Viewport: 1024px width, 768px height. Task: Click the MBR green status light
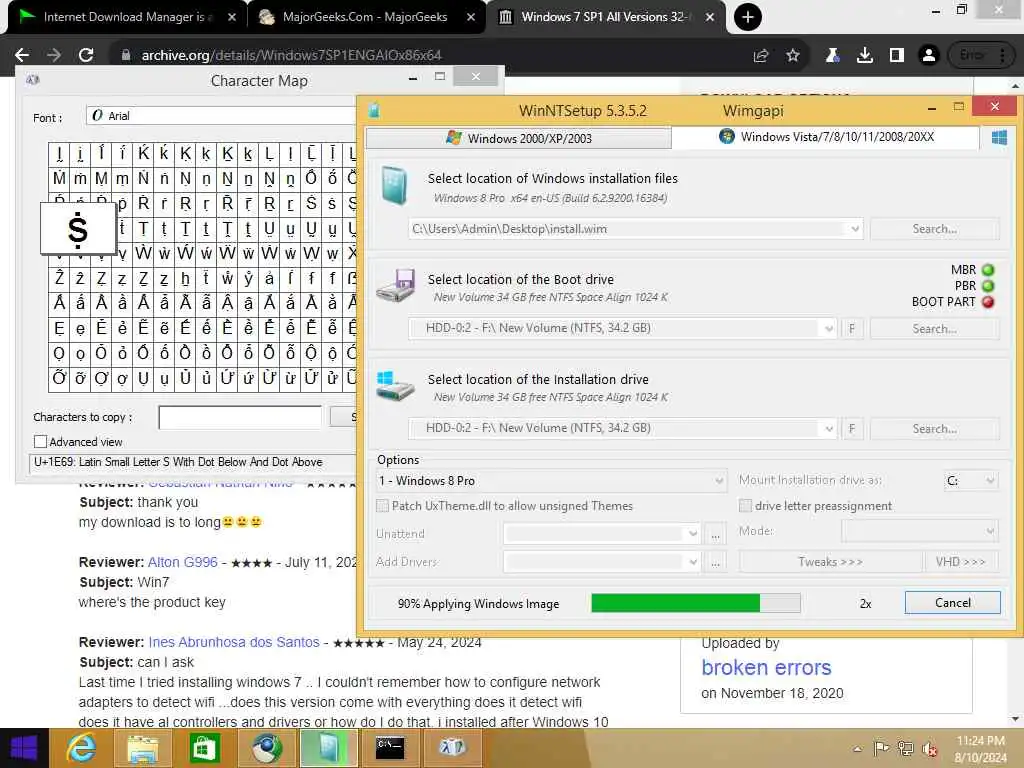point(988,270)
